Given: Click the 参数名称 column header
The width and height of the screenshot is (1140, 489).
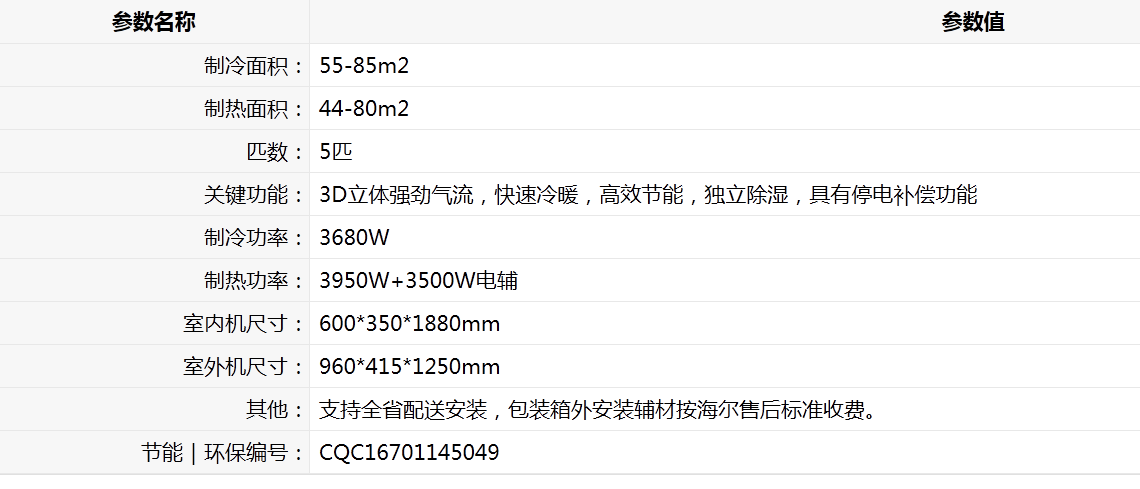Looking at the screenshot, I should [x=154, y=22].
